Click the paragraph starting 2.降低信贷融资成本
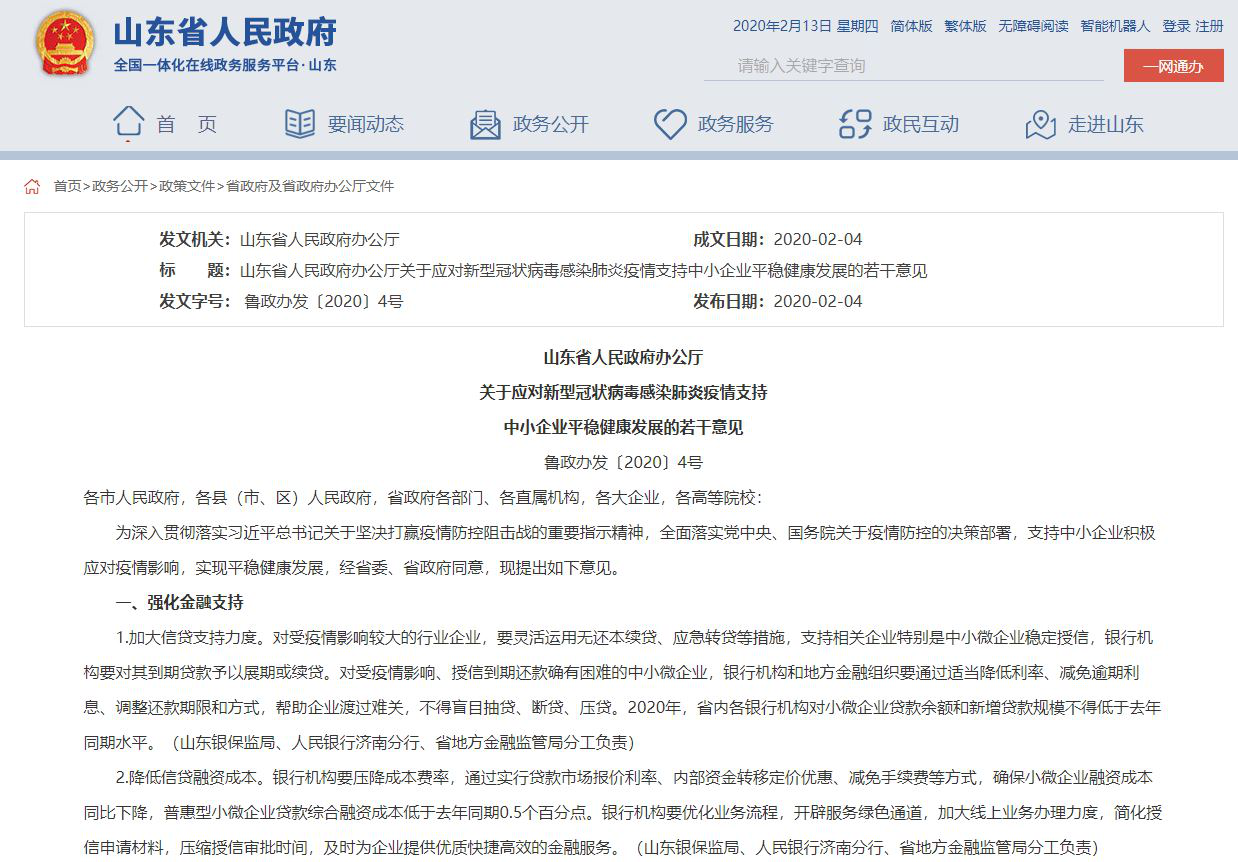 623,812
